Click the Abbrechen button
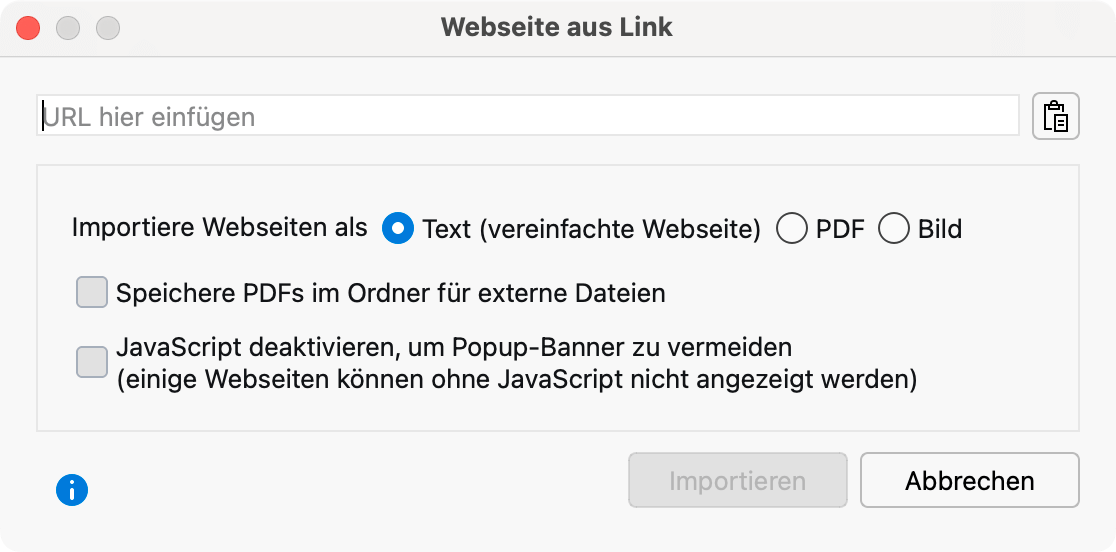Screen dimensions: 1116x552 pyautogui.click(x=969, y=481)
